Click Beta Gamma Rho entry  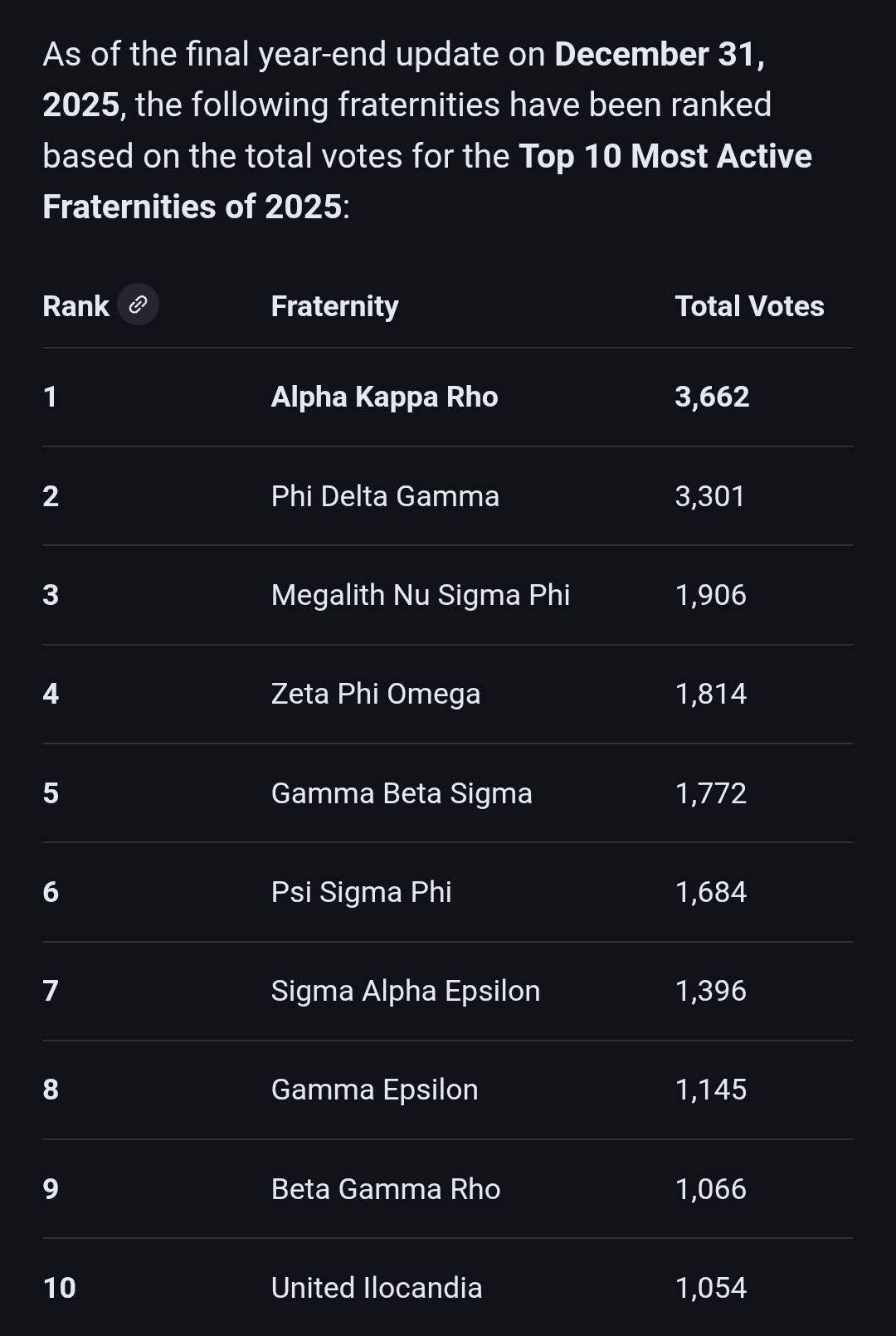(x=386, y=1189)
